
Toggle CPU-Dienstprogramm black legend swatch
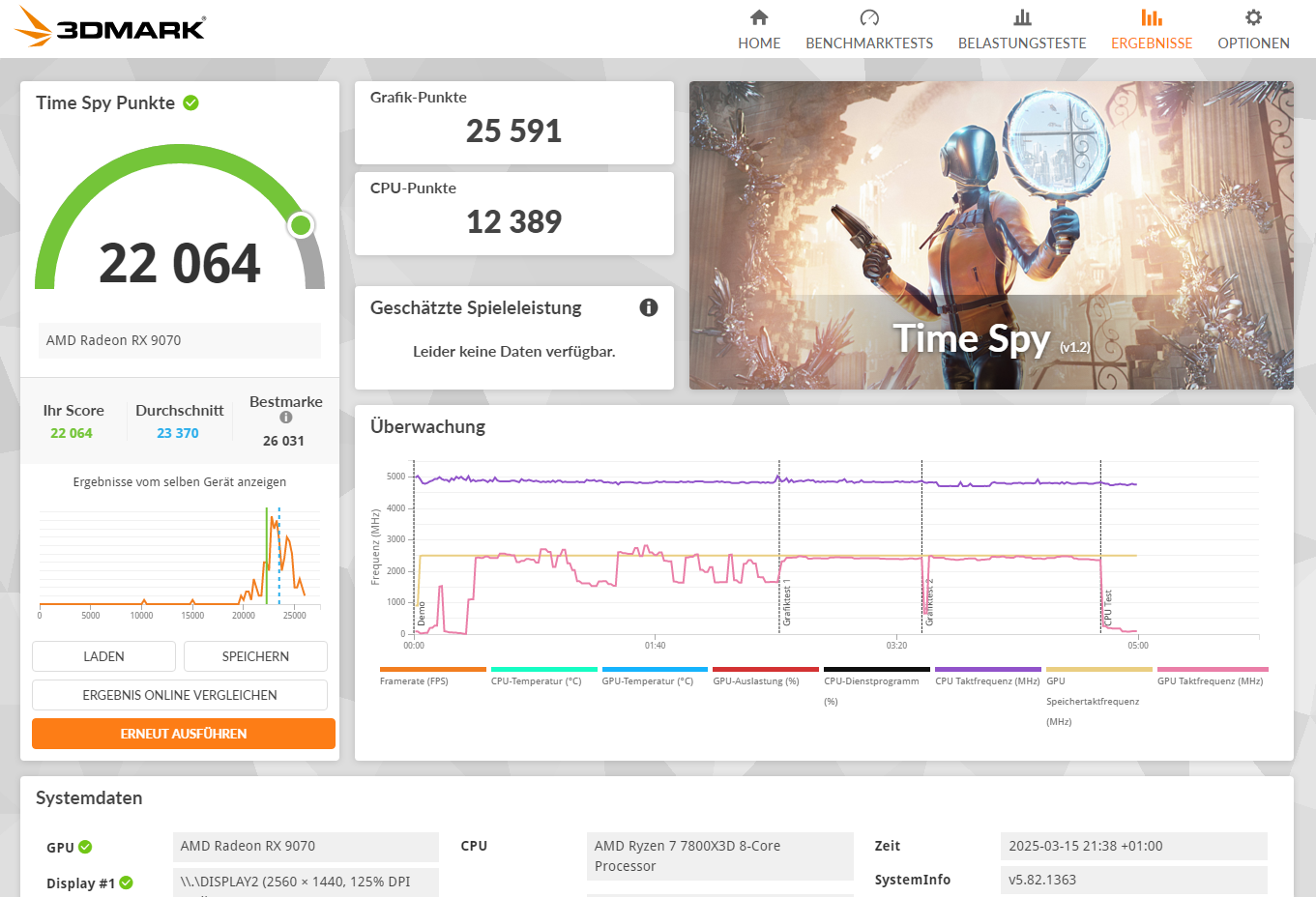[x=877, y=669]
